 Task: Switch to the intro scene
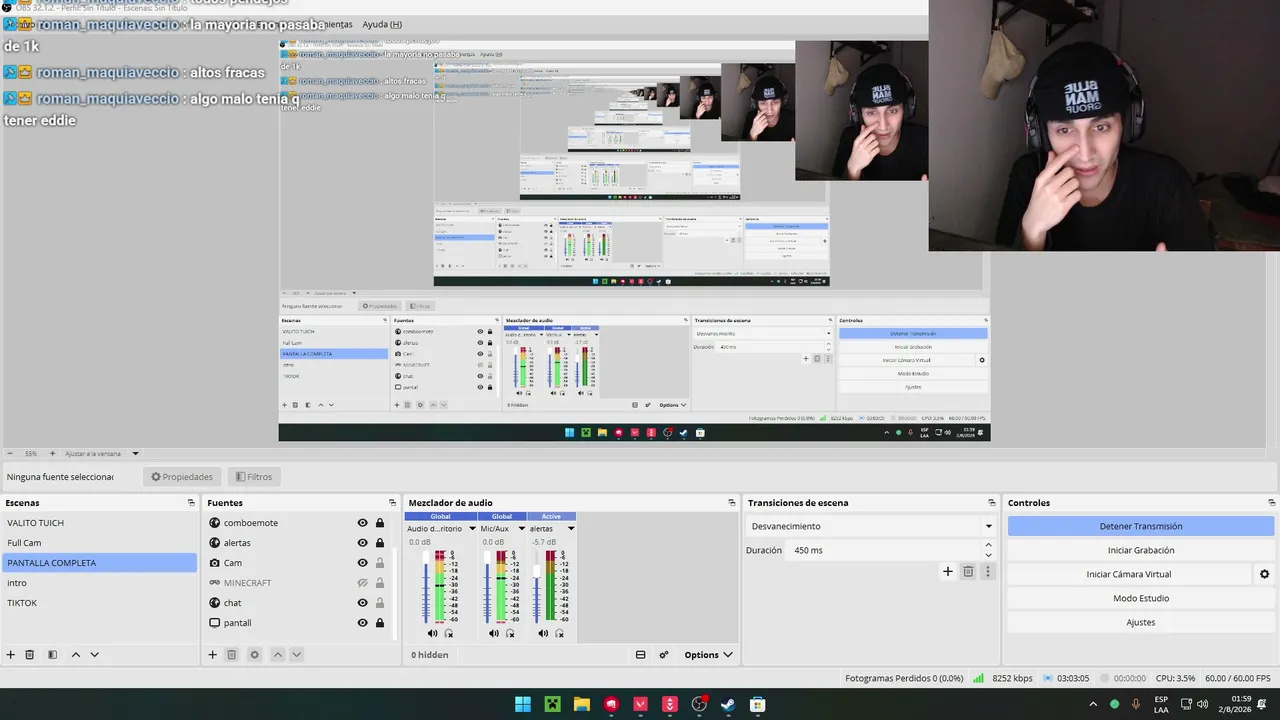(x=99, y=583)
